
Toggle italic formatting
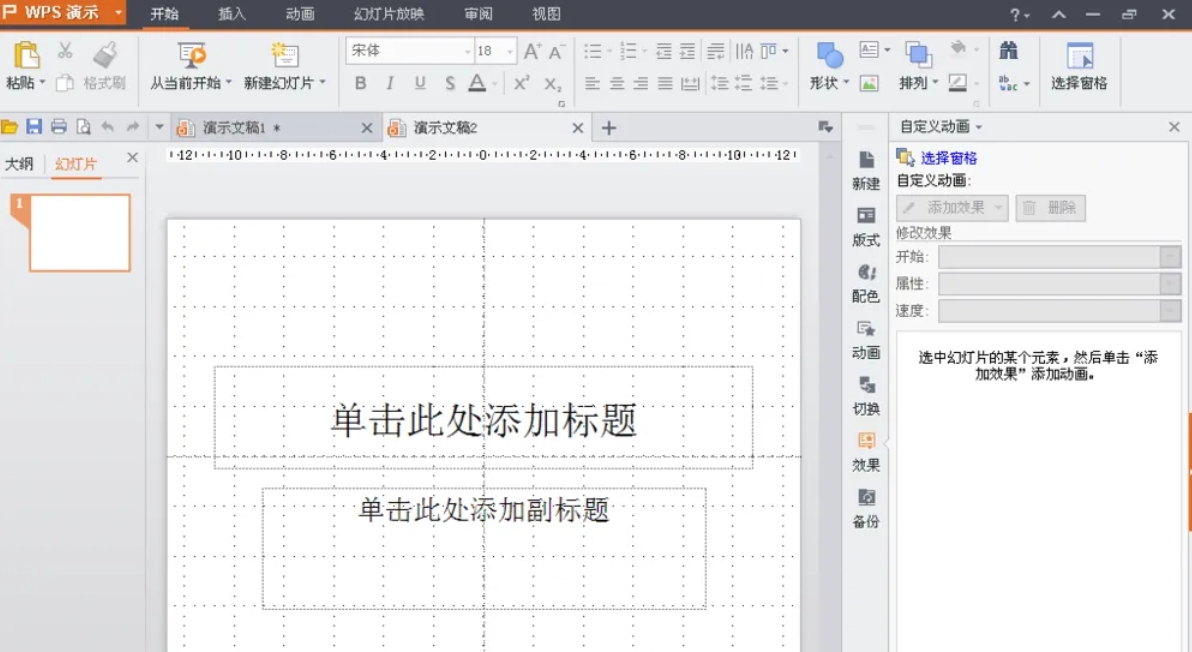(x=389, y=84)
